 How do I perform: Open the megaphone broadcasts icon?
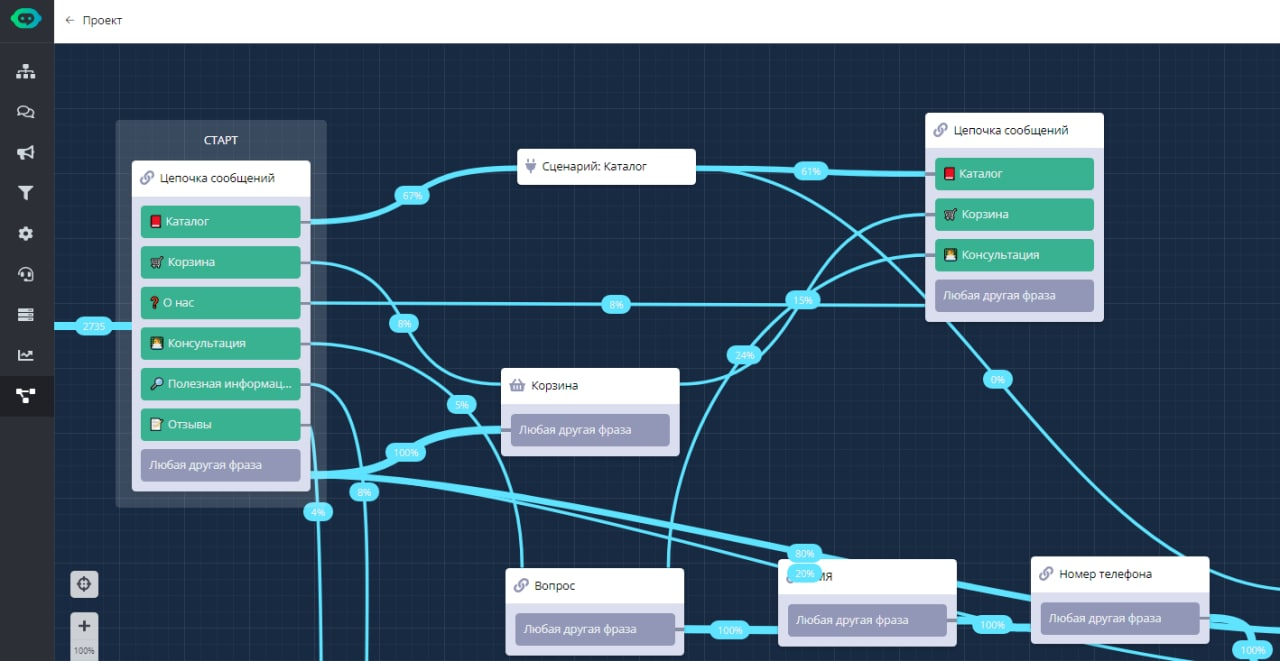click(x=26, y=153)
